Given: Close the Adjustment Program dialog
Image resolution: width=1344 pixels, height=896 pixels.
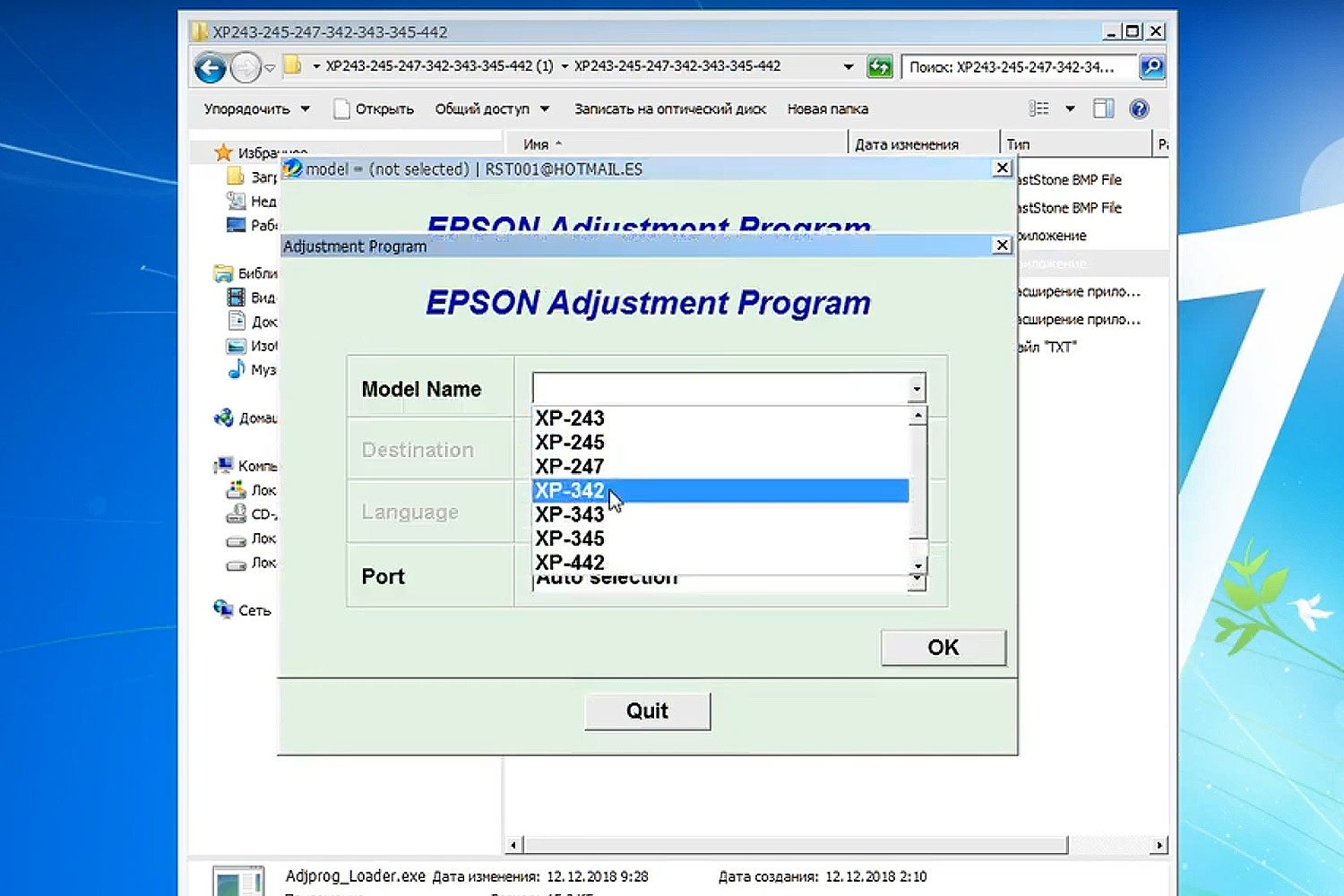Looking at the screenshot, I should [x=1003, y=246].
